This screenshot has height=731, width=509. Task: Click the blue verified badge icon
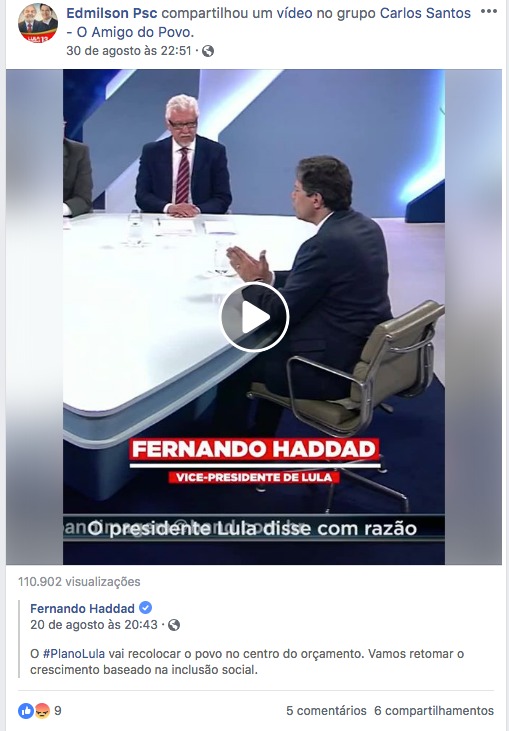tap(145, 608)
